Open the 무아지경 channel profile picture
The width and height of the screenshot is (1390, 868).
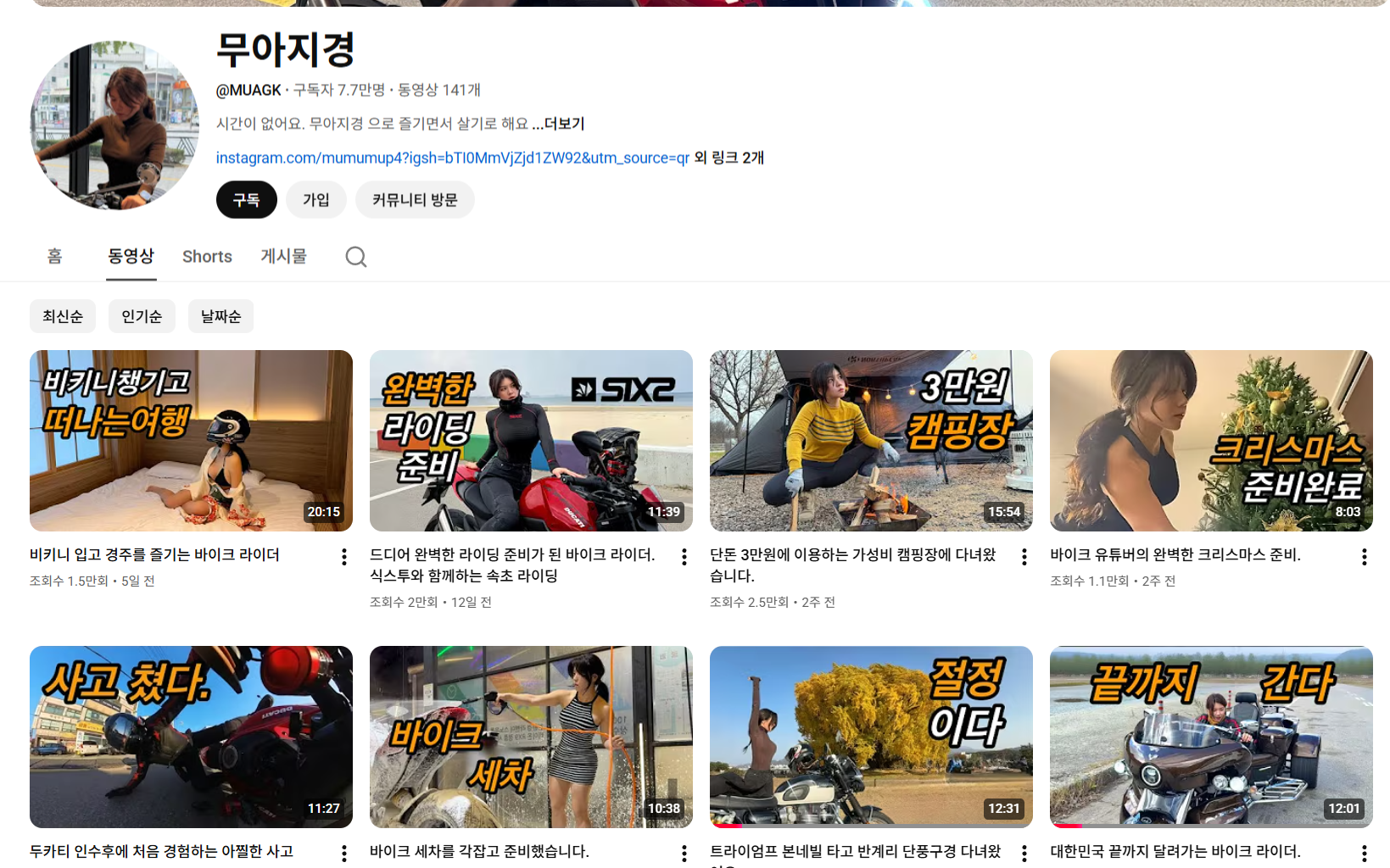coord(114,125)
